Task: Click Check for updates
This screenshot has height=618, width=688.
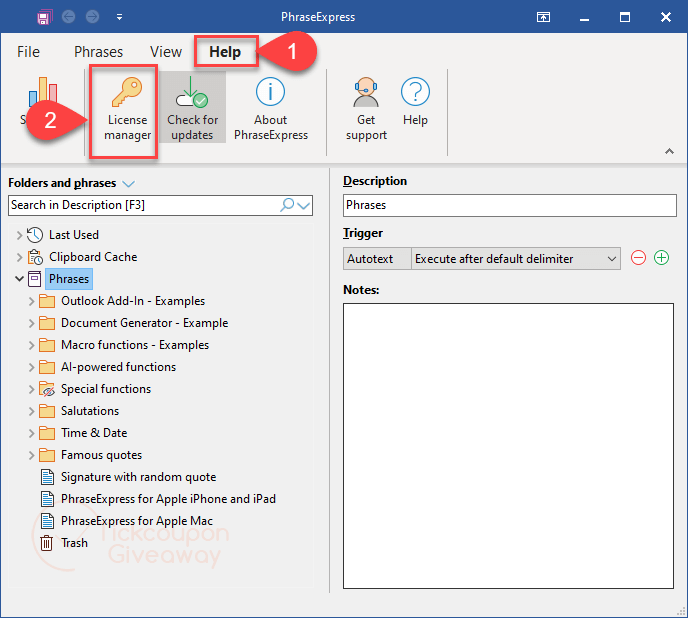Action: tap(192, 108)
